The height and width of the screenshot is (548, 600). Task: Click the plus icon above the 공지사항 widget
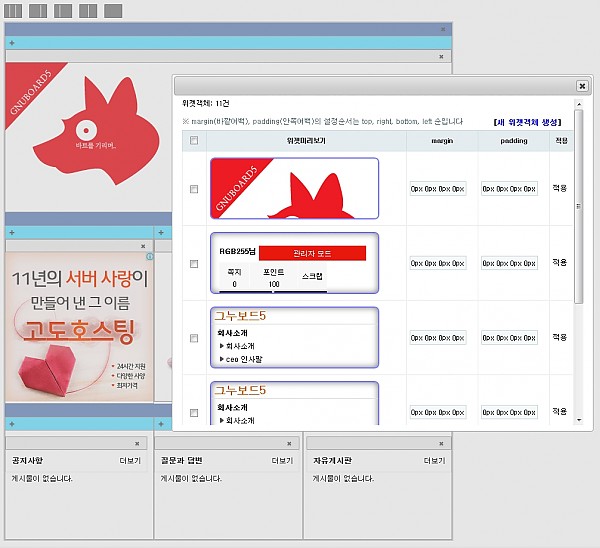(x=12, y=424)
